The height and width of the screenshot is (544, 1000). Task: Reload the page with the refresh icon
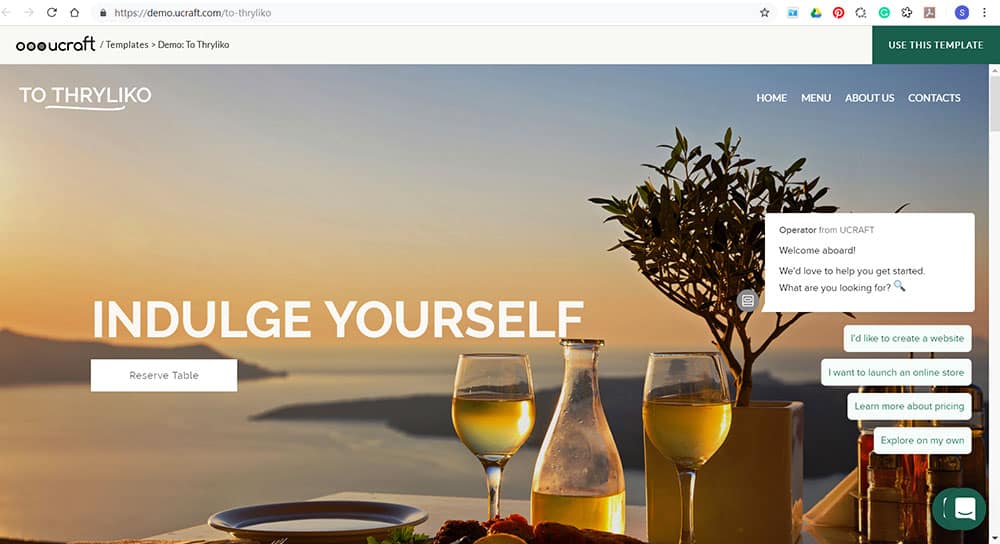click(x=52, y=13)
